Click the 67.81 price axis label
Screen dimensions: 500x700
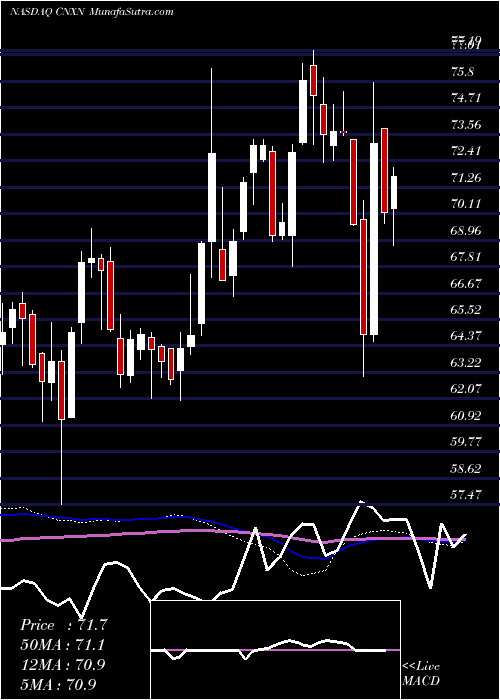click(466, 257)
